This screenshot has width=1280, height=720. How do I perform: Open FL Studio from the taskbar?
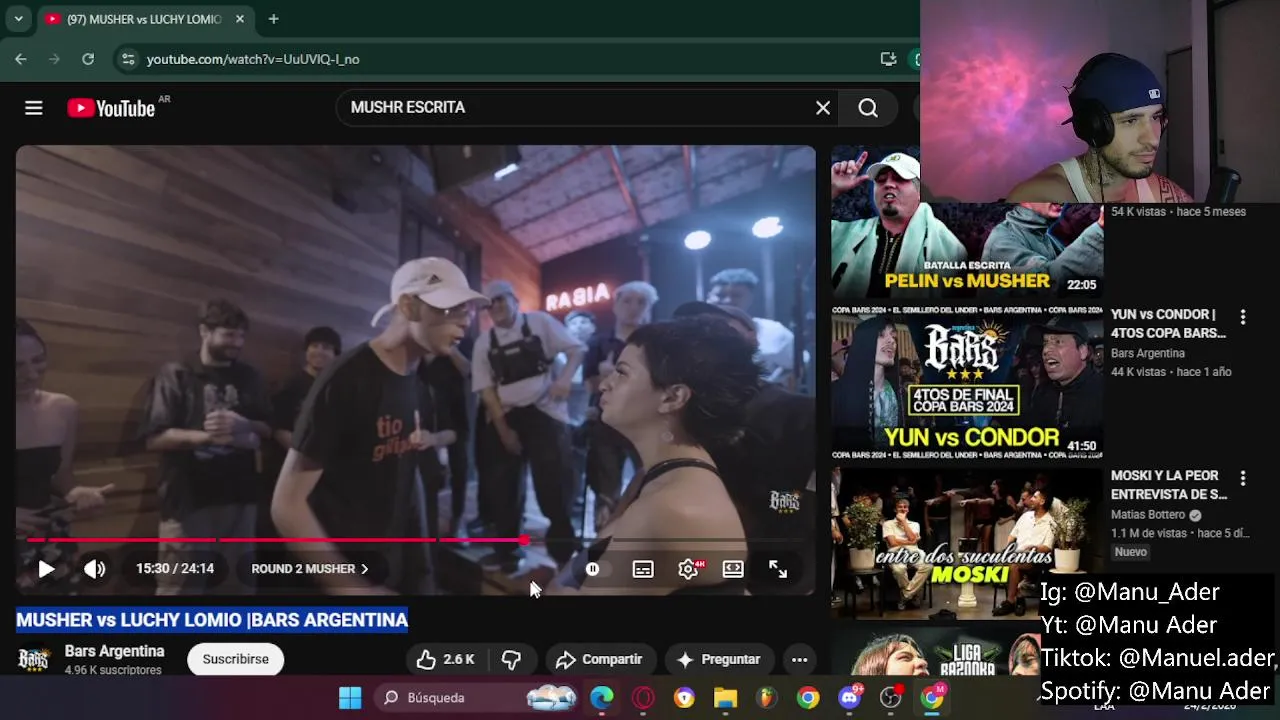(766, 698)
